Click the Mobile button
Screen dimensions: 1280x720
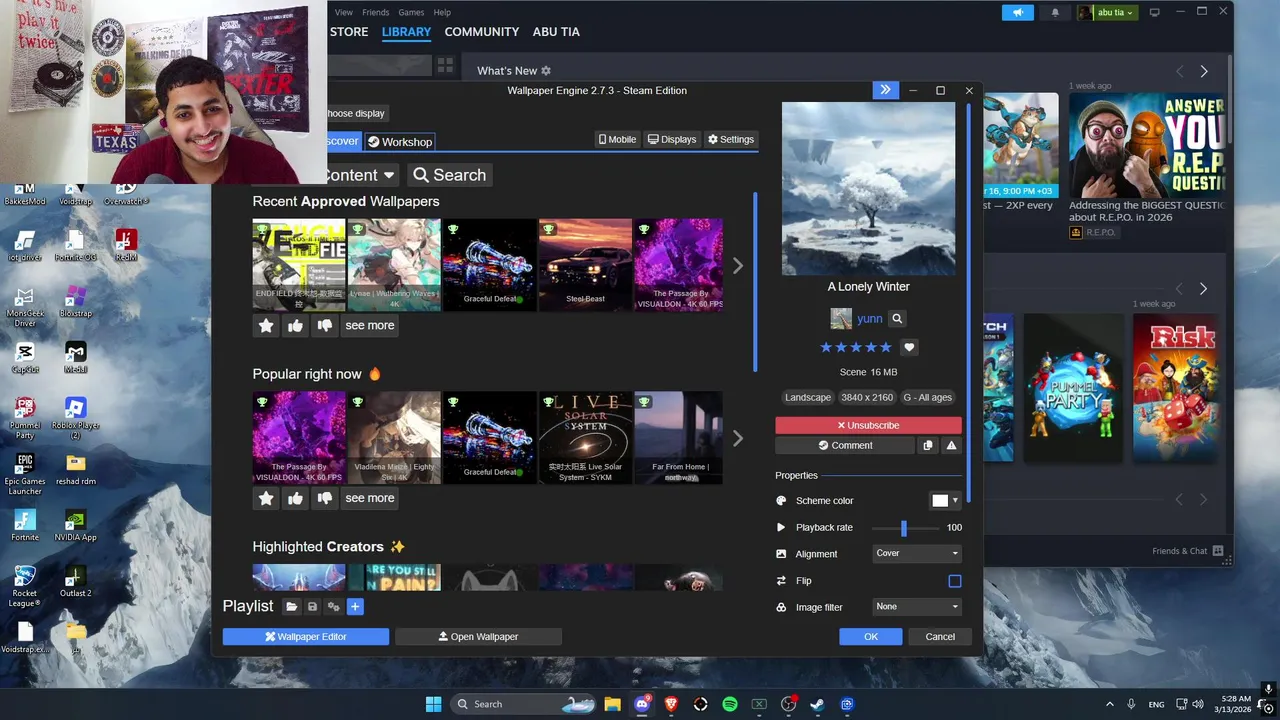pos(617,139)
